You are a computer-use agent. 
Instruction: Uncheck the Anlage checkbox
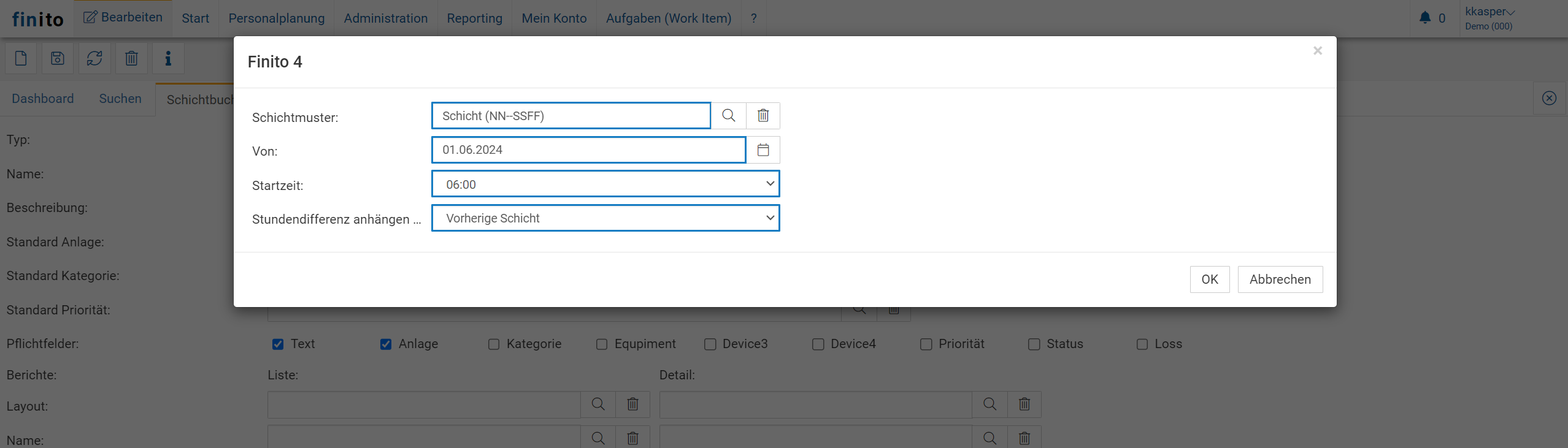[x=386, y=344]
